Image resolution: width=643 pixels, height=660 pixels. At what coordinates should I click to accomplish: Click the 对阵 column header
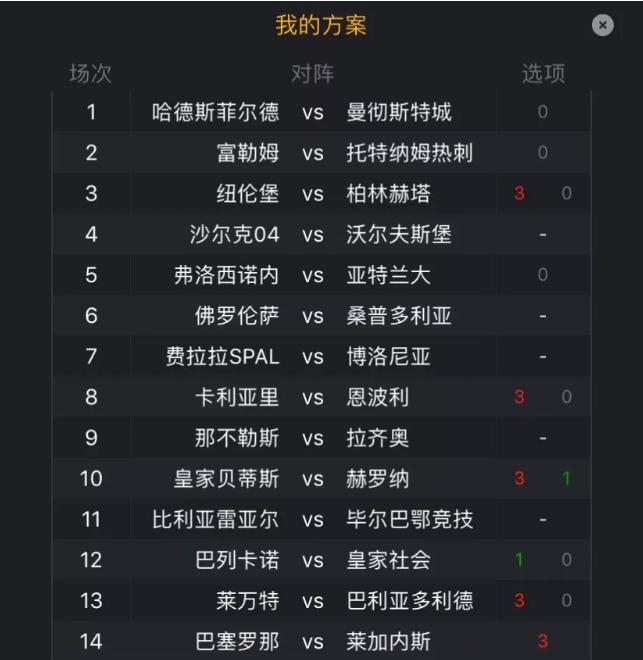point(313,74)
